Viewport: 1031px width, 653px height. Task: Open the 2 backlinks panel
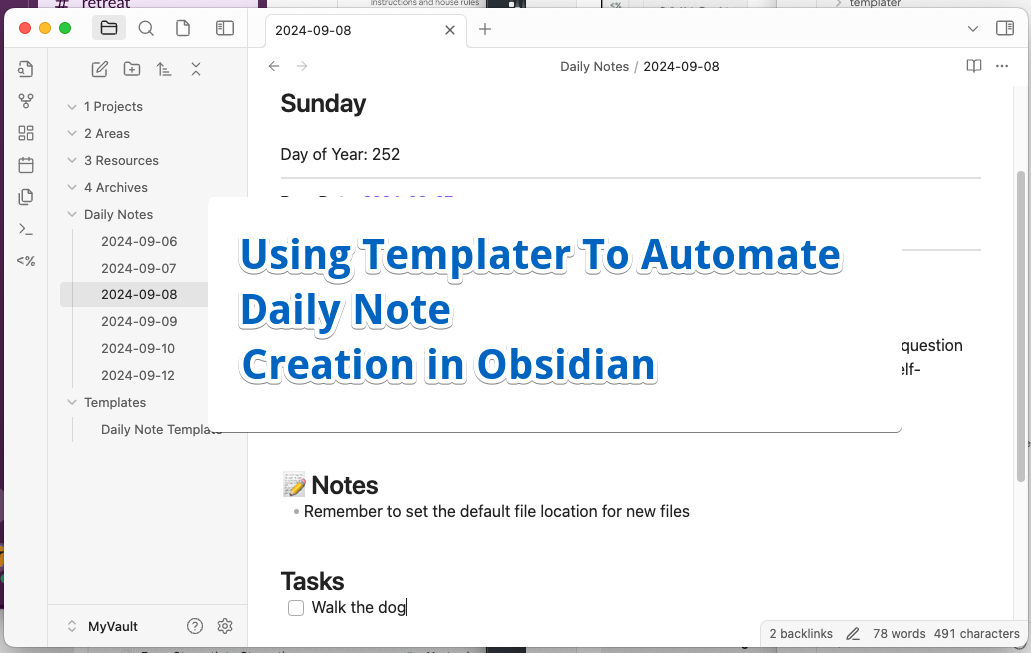[800, 633]
